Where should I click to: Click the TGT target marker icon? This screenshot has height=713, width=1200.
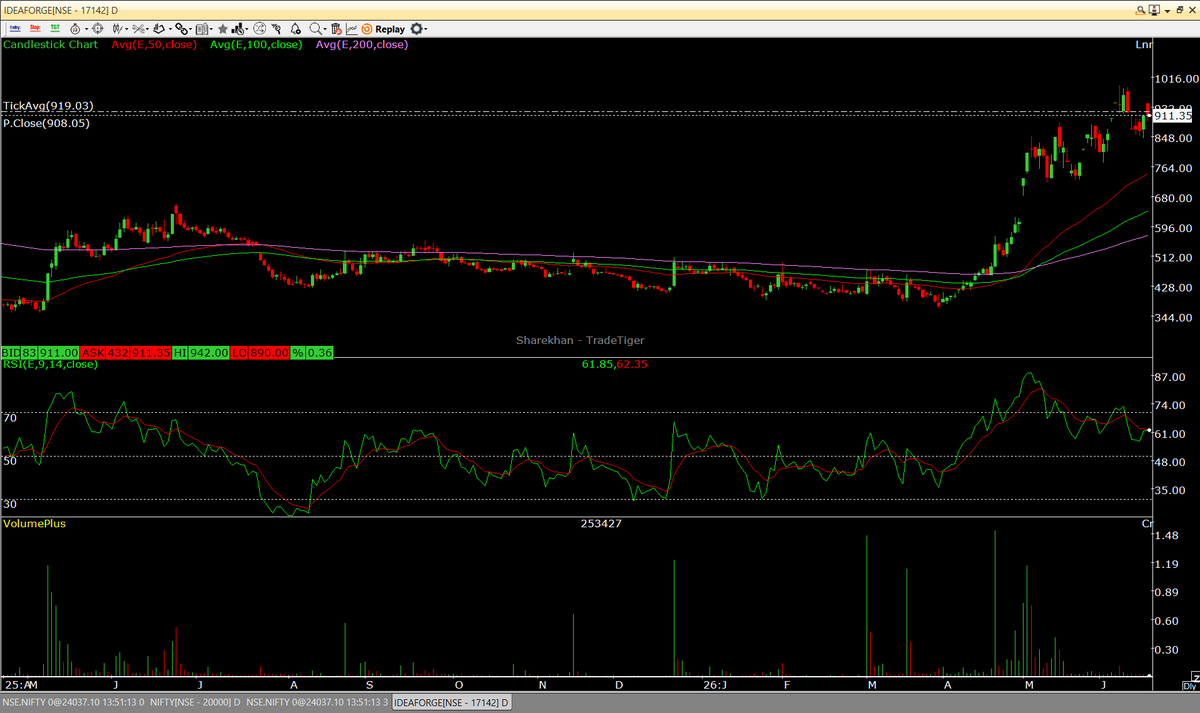point(55,28)
